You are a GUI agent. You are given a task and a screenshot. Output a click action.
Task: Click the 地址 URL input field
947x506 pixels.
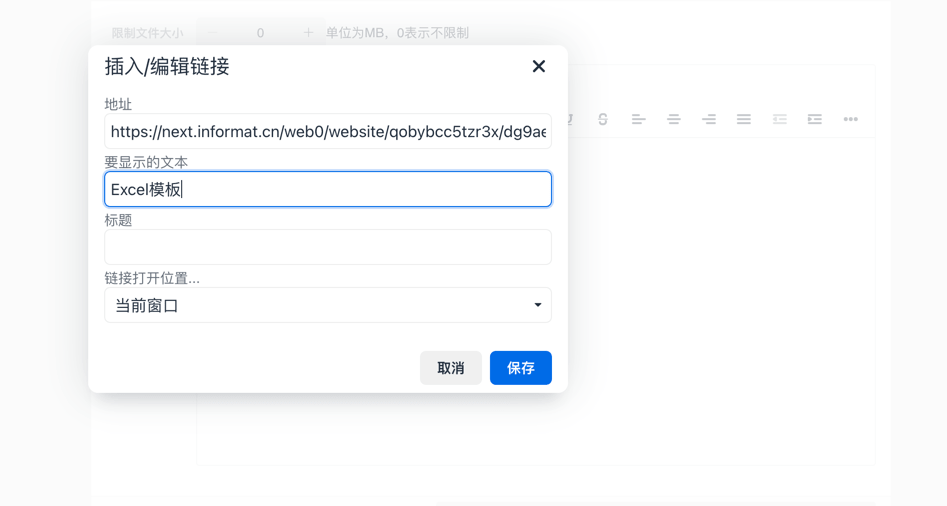click(x=327, y=132)
